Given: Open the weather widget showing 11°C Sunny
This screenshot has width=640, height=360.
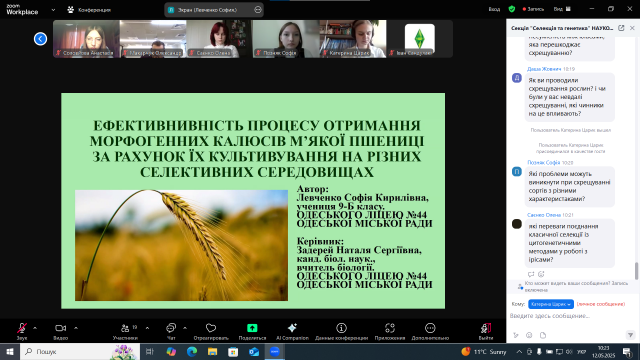Looking at the screenshot, I should (x=484, y=351).
